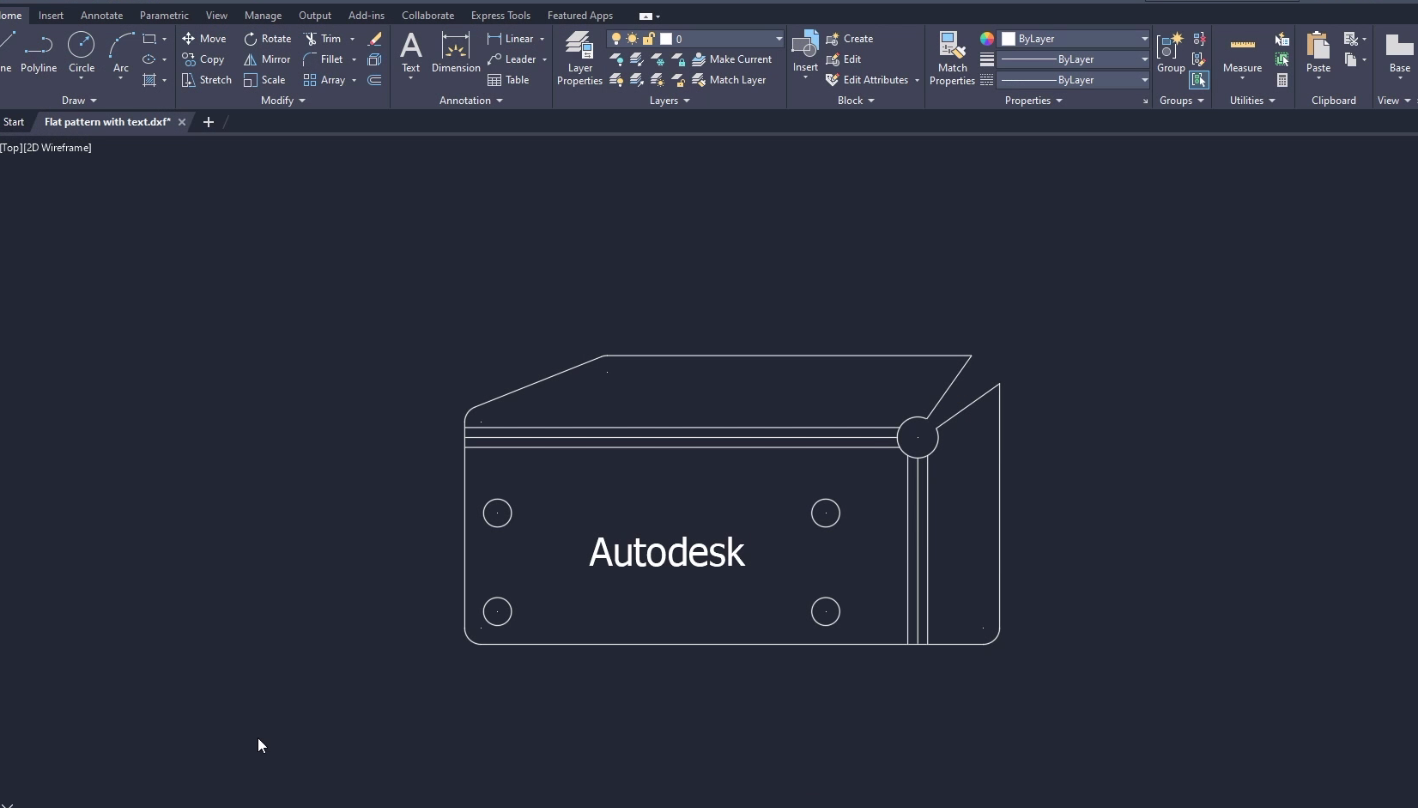Image resolution: width=1418 pixels, height=808 pixels.
Task: Open Layer Properties manager
Action: pyautogui.click(x=580, y=58)
